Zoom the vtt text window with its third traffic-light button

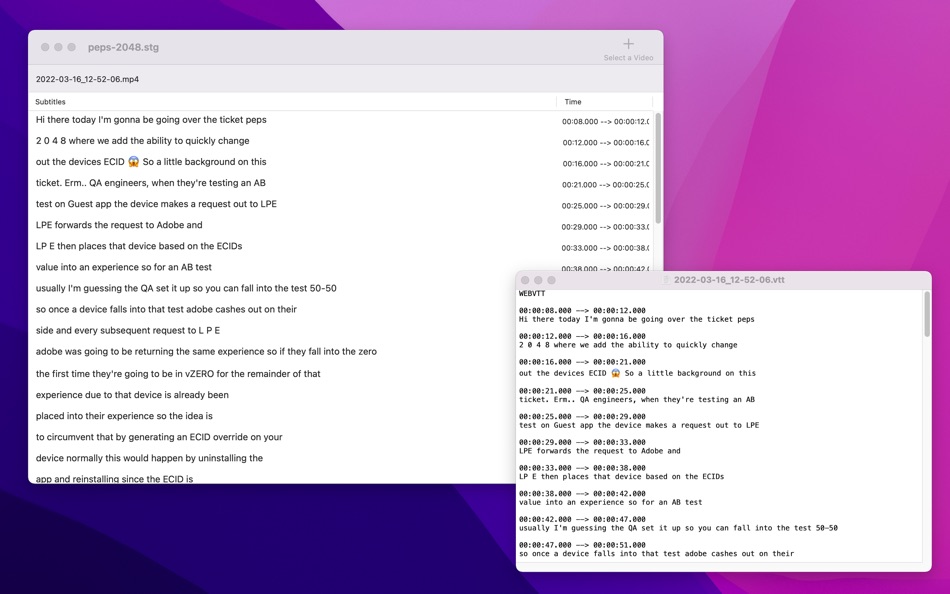551,280
